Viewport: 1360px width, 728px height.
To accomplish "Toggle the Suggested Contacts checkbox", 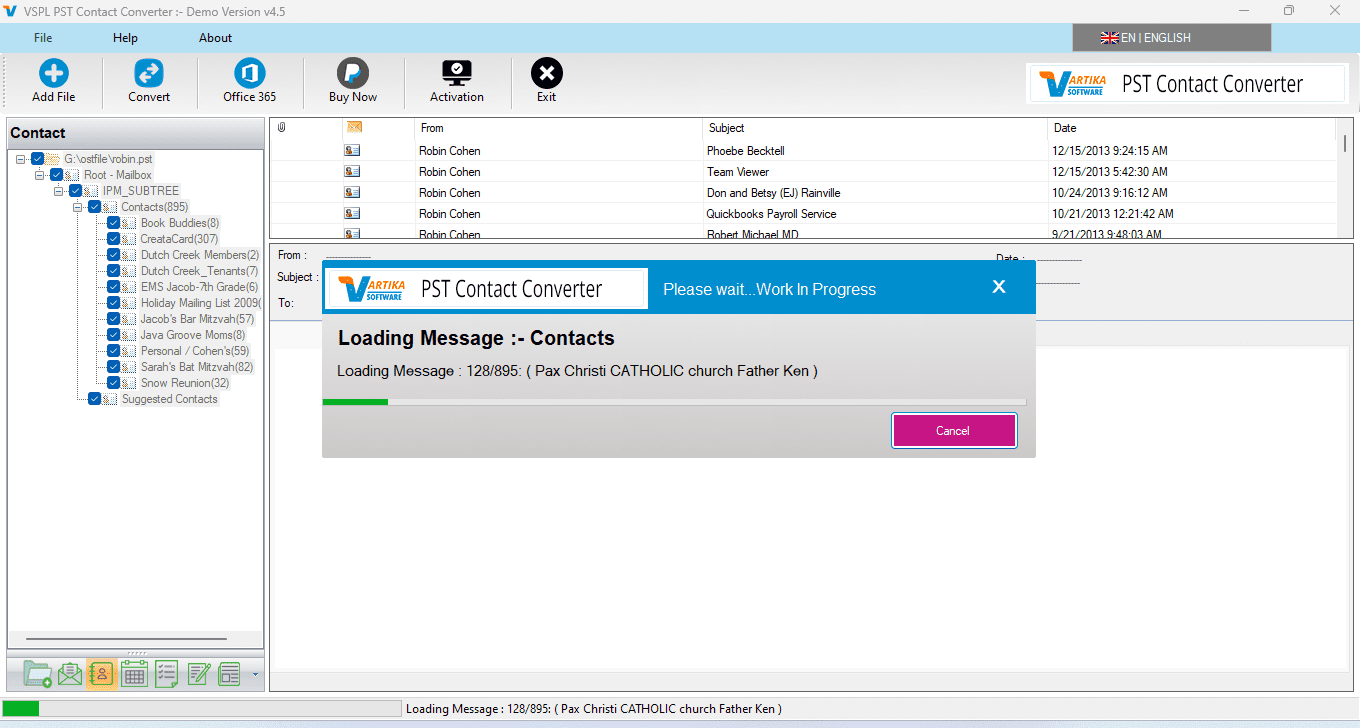I will click(x=94, y=399).
